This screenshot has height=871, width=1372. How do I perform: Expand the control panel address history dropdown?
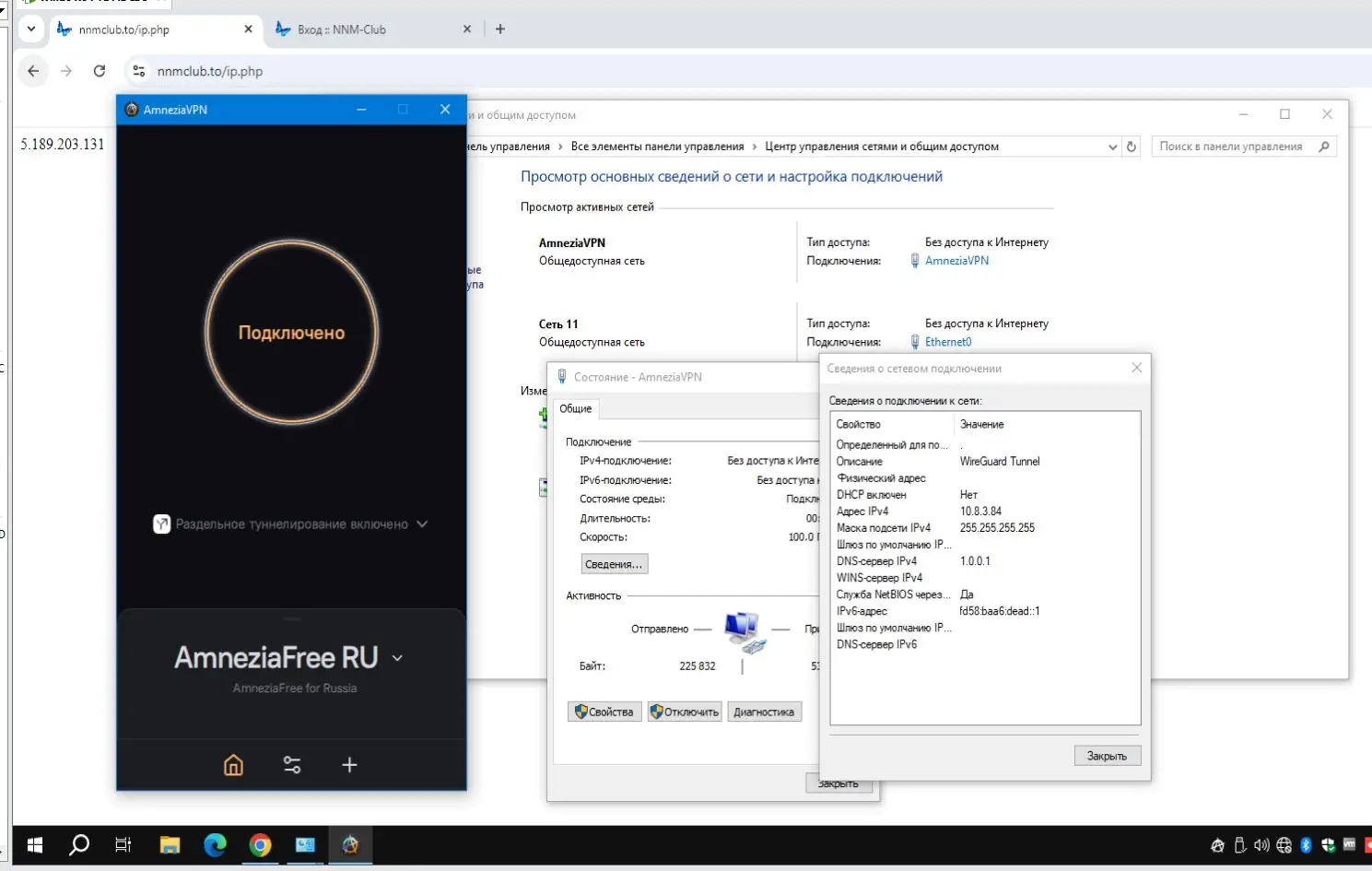pos(1112,147)
